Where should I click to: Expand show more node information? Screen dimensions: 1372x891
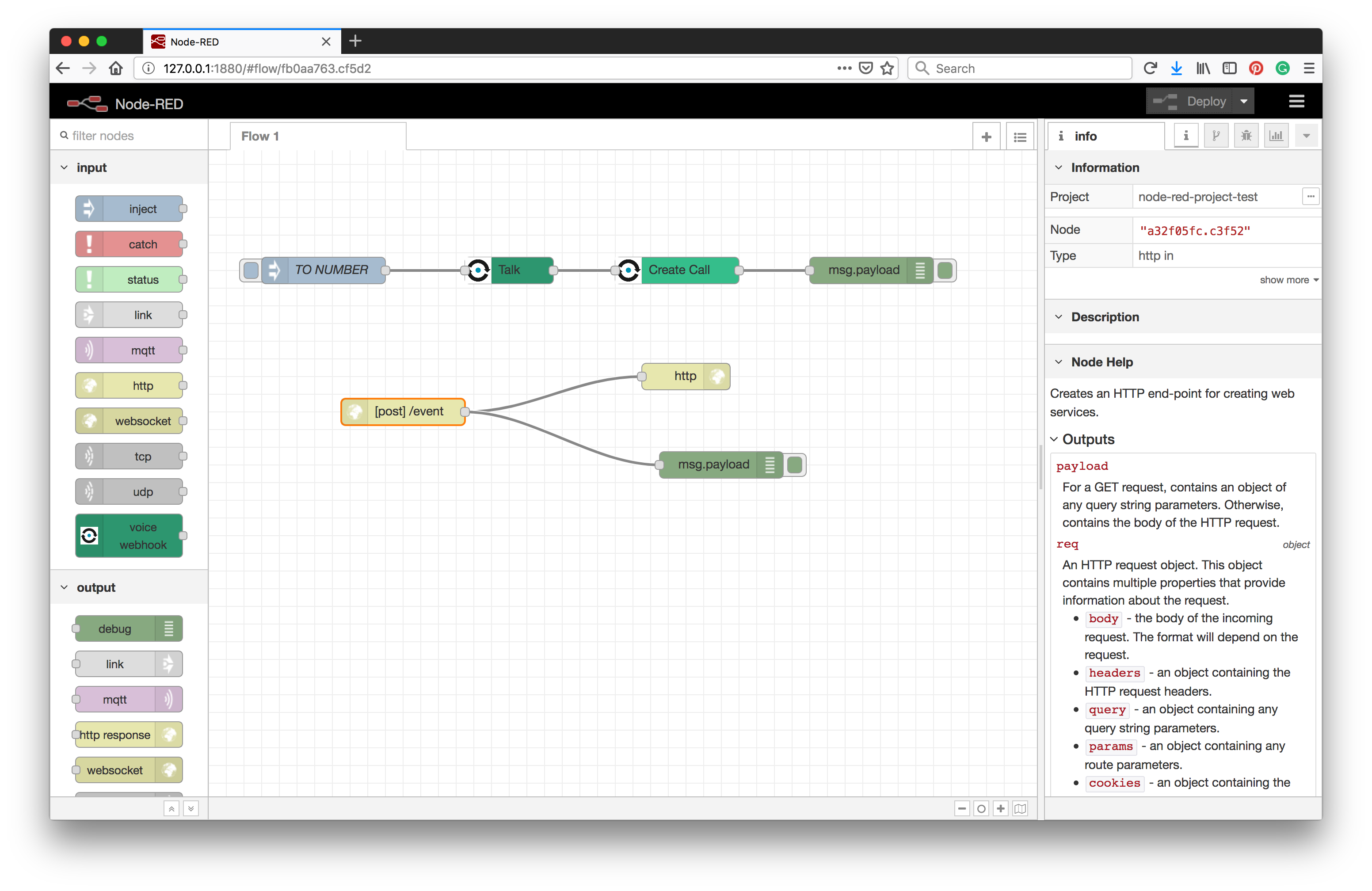(1289, 280)
